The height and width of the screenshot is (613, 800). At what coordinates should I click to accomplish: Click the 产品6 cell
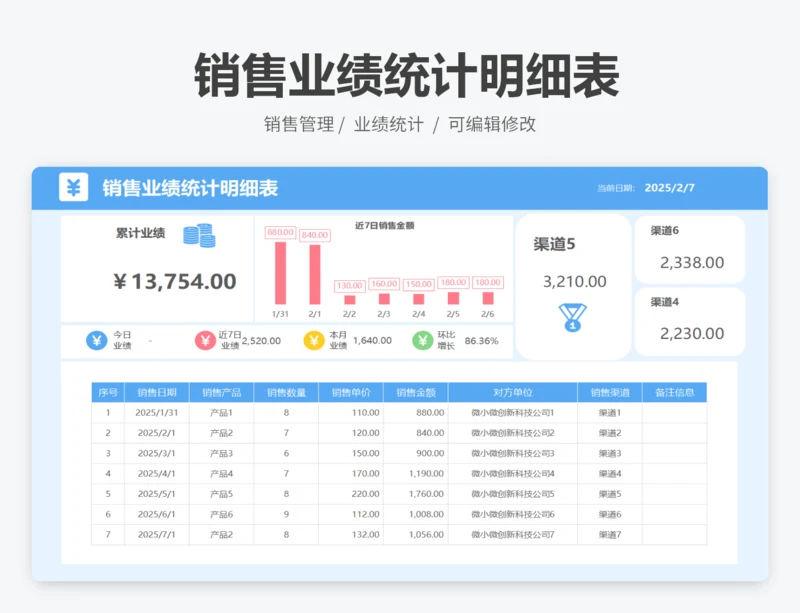tap(221, 514)
